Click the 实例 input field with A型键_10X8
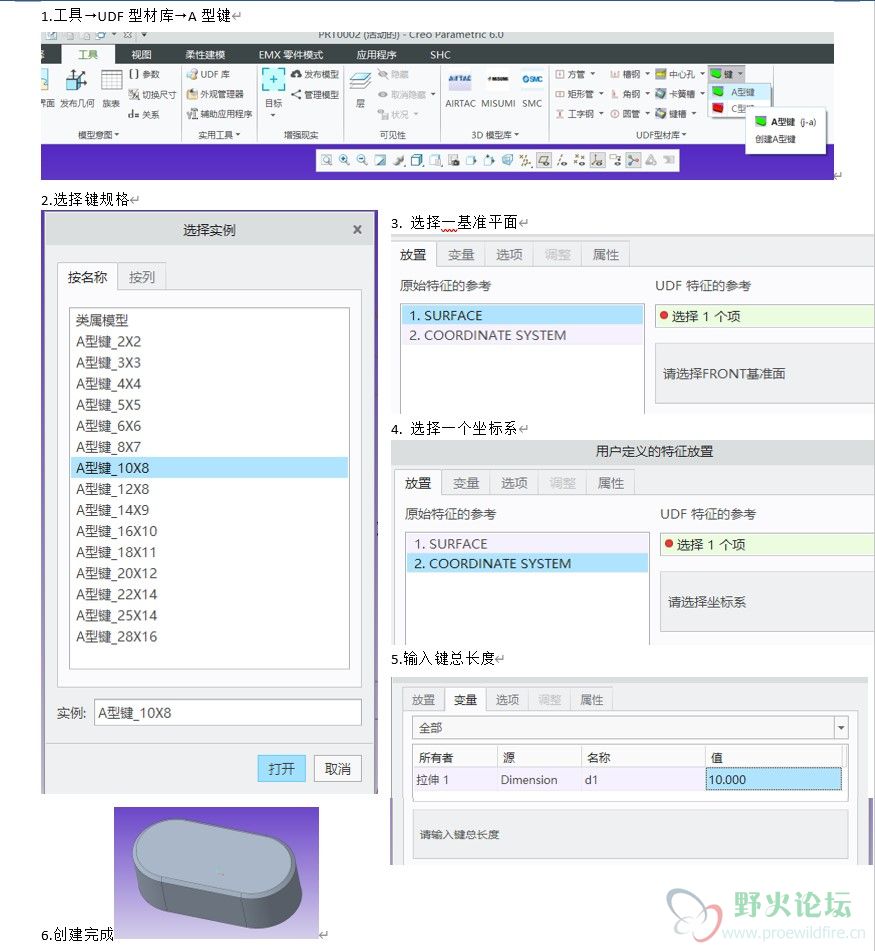 coord(228,713)
